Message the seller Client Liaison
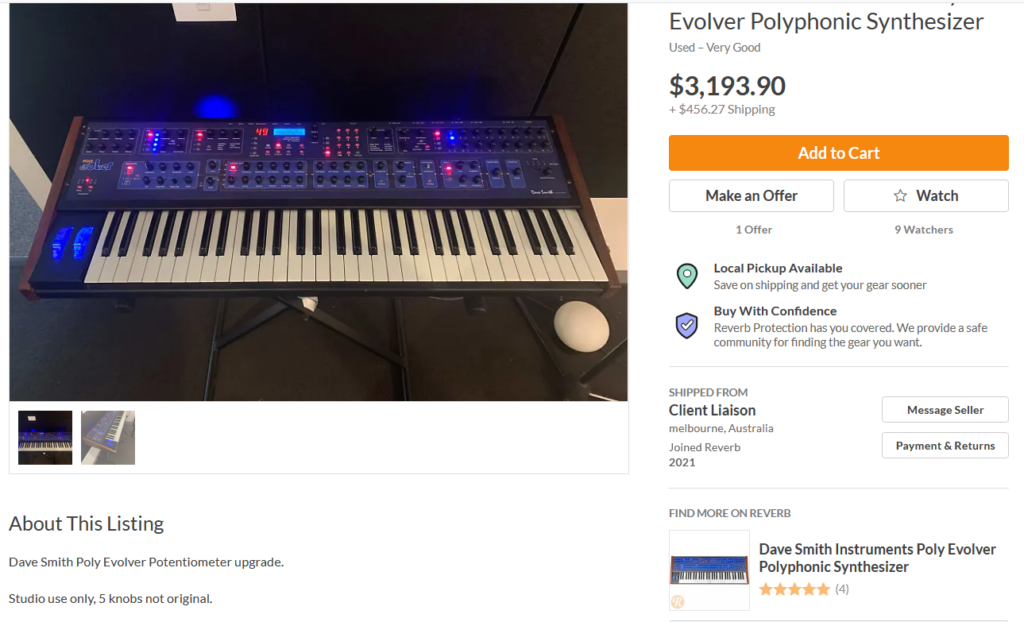Viewport: 1024px width, 622px height. point(945,410)
